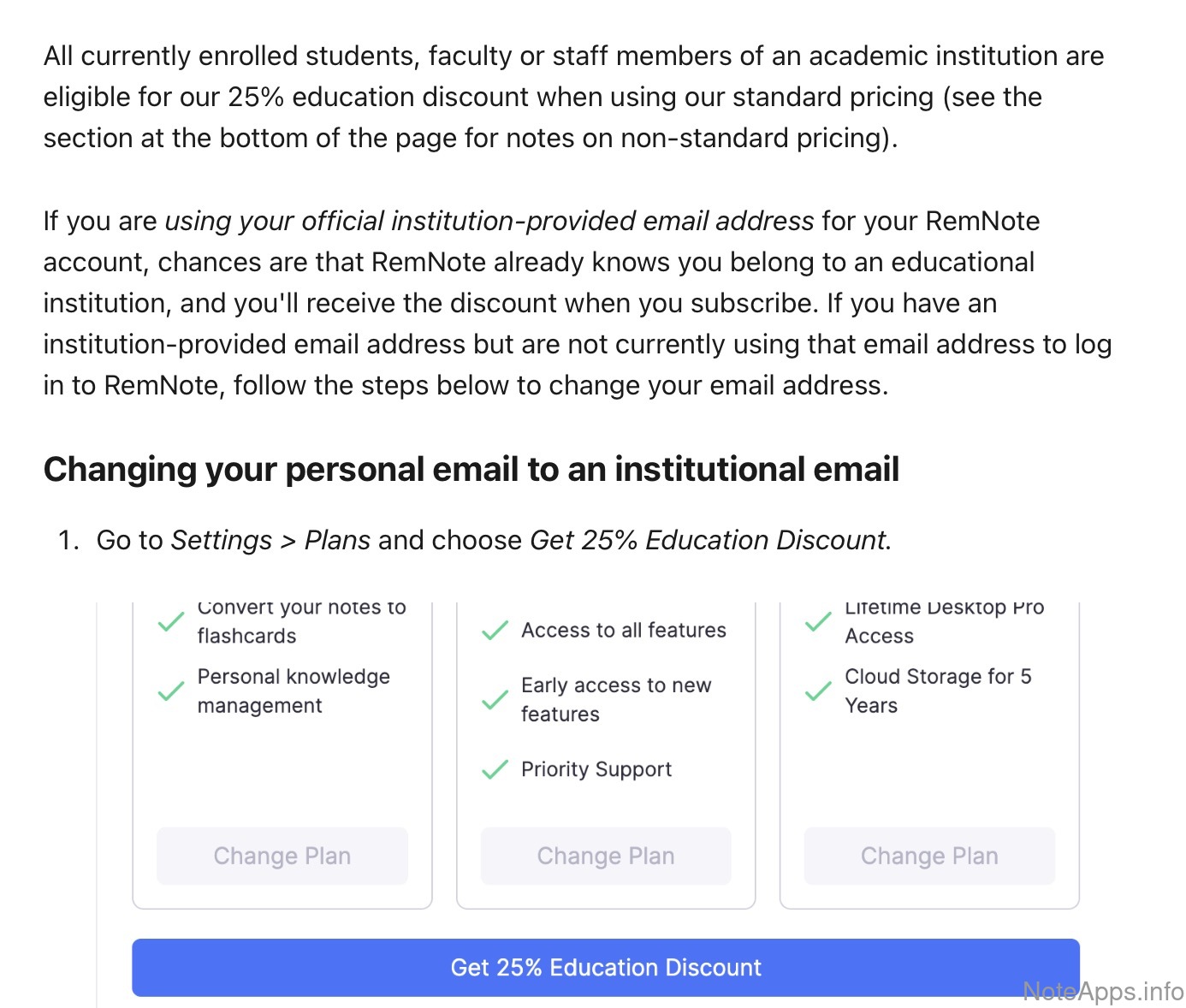Click checkmark next to Lifetime Desktop Pro Access

(818, 622)
